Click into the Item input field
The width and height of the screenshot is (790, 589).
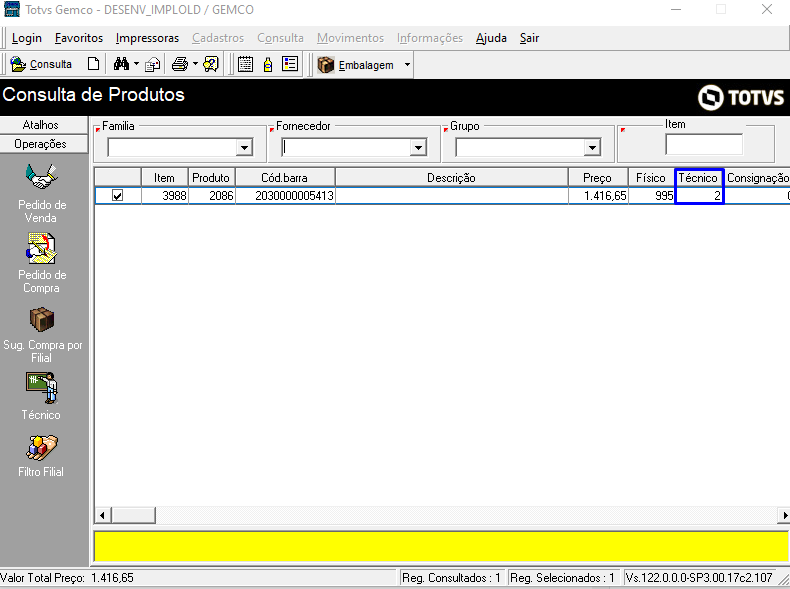pos(704,145)
